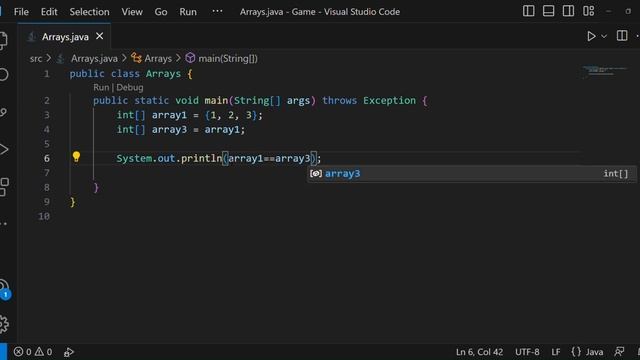Click the Debug code lens link
Viewport: 640px width, 360px height.
tap(130, 87)
